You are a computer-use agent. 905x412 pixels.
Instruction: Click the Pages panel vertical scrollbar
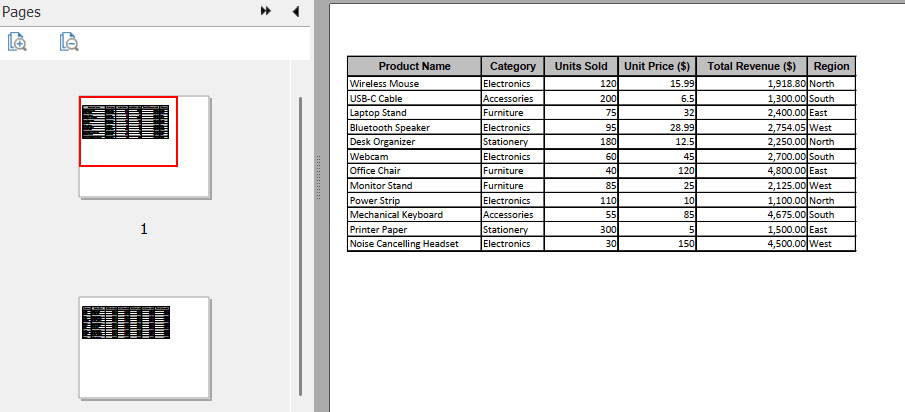[301, 246]
